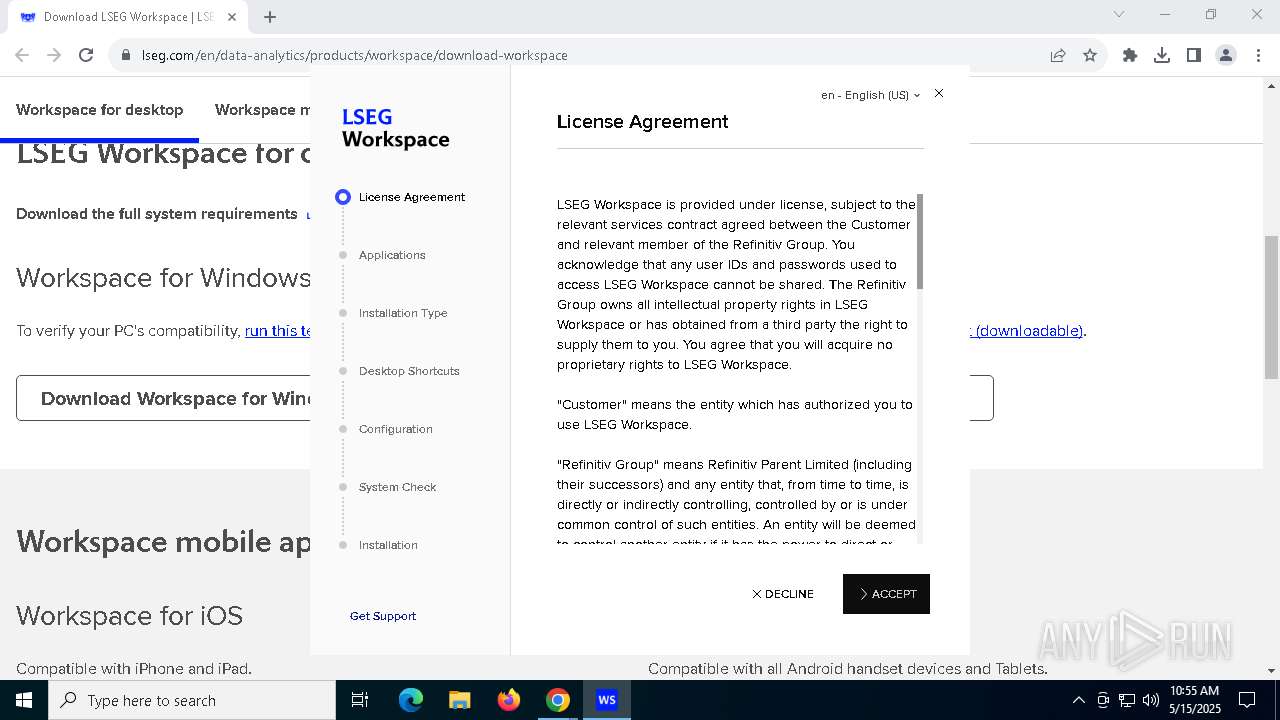1280x720 pixels.
Task: Click the Get Support link
Action: point(383,616)
